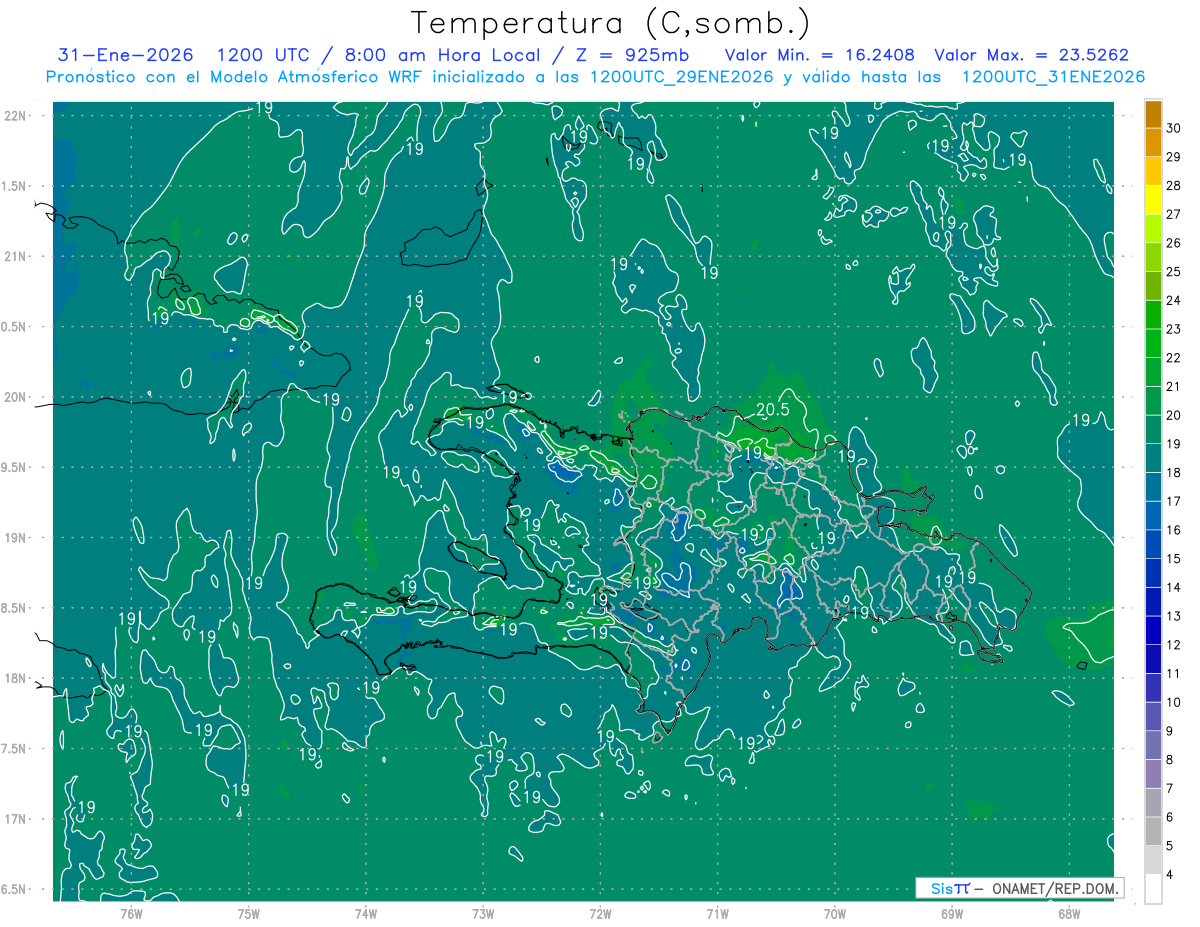Click the '17N' latitude axis label
The width and height of the screenshot is (1200, 927).
(x=15, y=819)
